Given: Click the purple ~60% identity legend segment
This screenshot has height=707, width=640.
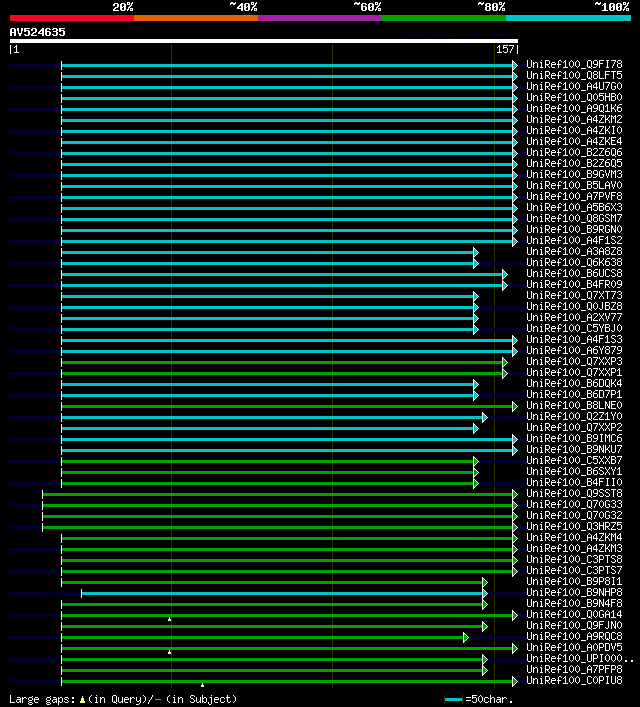Looking at the screenshot, I should [320, 18].
